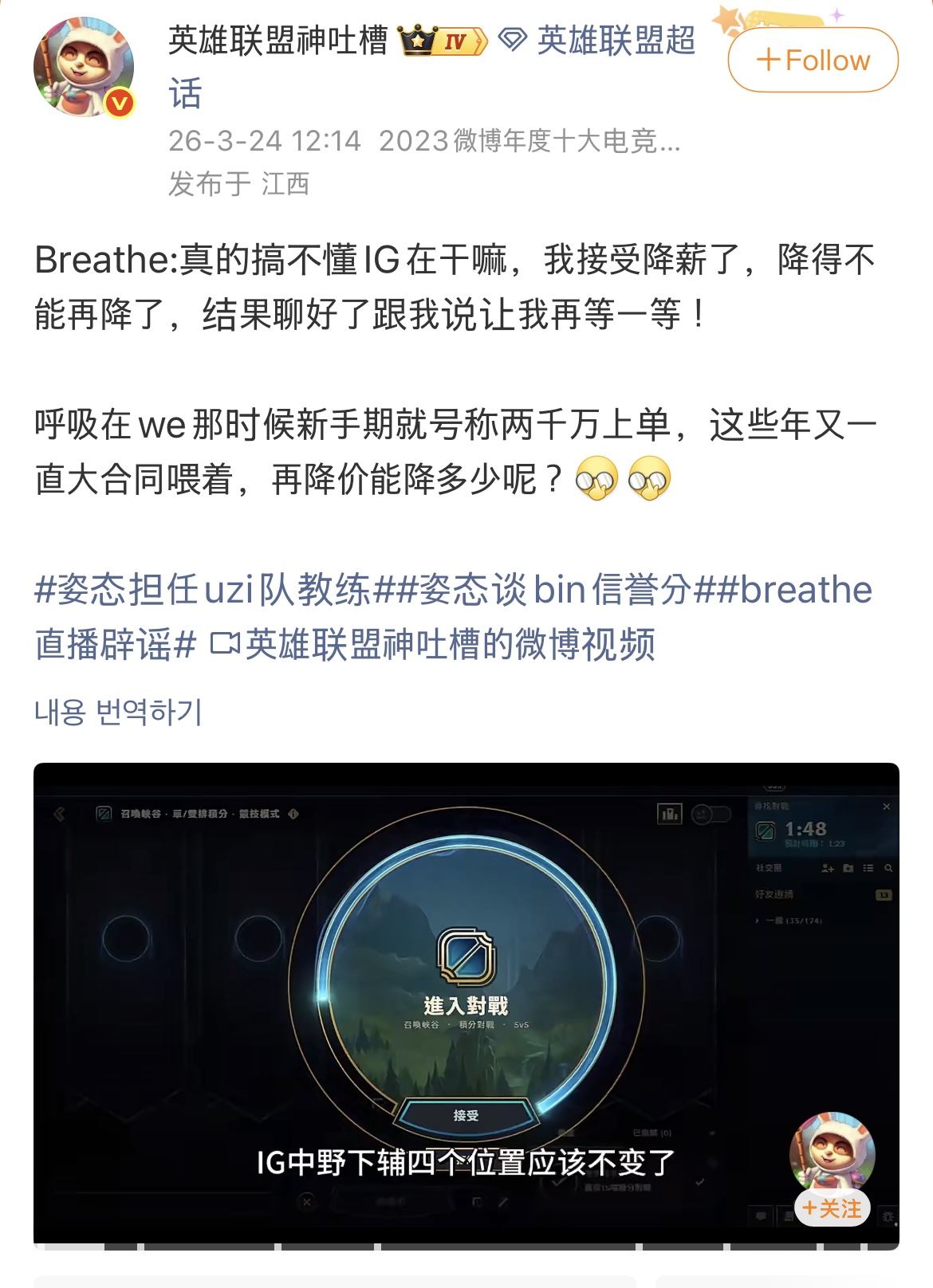Open the stats bar-chart icon in video
Screen dimensions: 933x1288
tap(669, 814)
